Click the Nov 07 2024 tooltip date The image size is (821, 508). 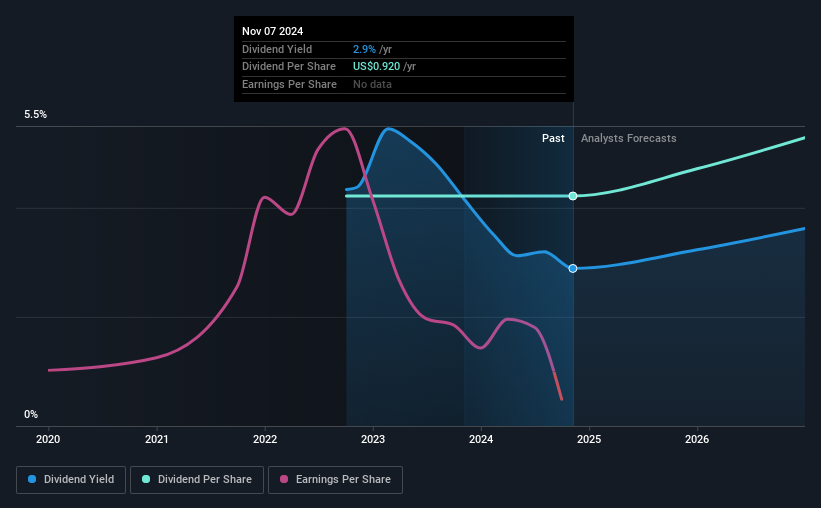[x=272, y=31]
